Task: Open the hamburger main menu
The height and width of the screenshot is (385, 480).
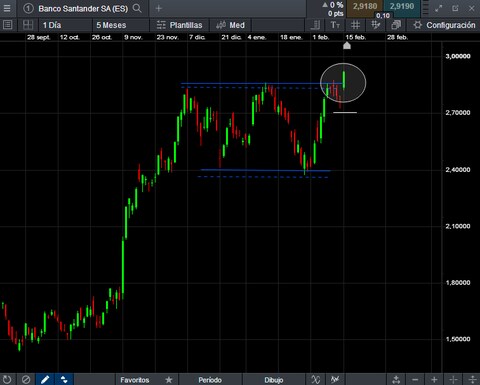Action: 7,8
